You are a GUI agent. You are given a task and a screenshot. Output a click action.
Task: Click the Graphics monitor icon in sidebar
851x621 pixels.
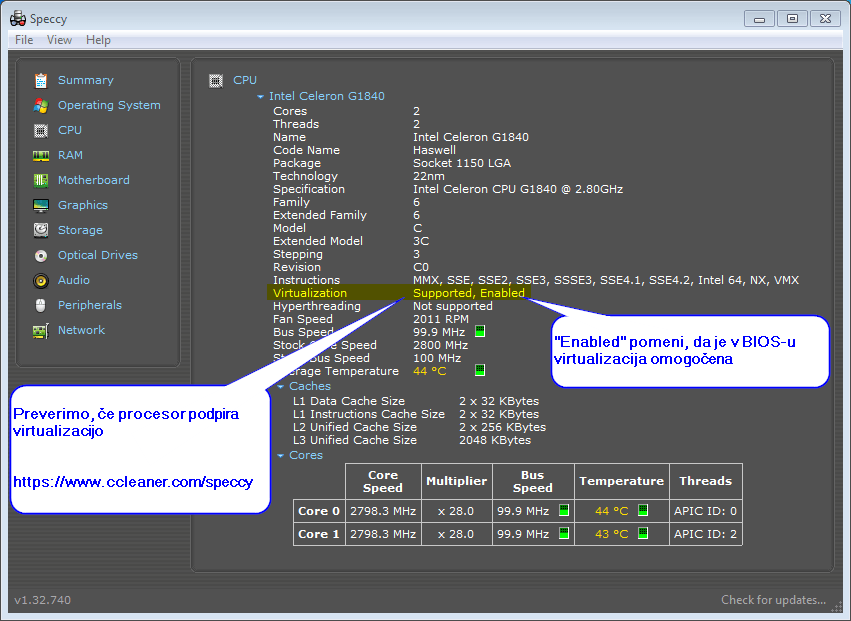pyautogui.click(x=41, y=205)
